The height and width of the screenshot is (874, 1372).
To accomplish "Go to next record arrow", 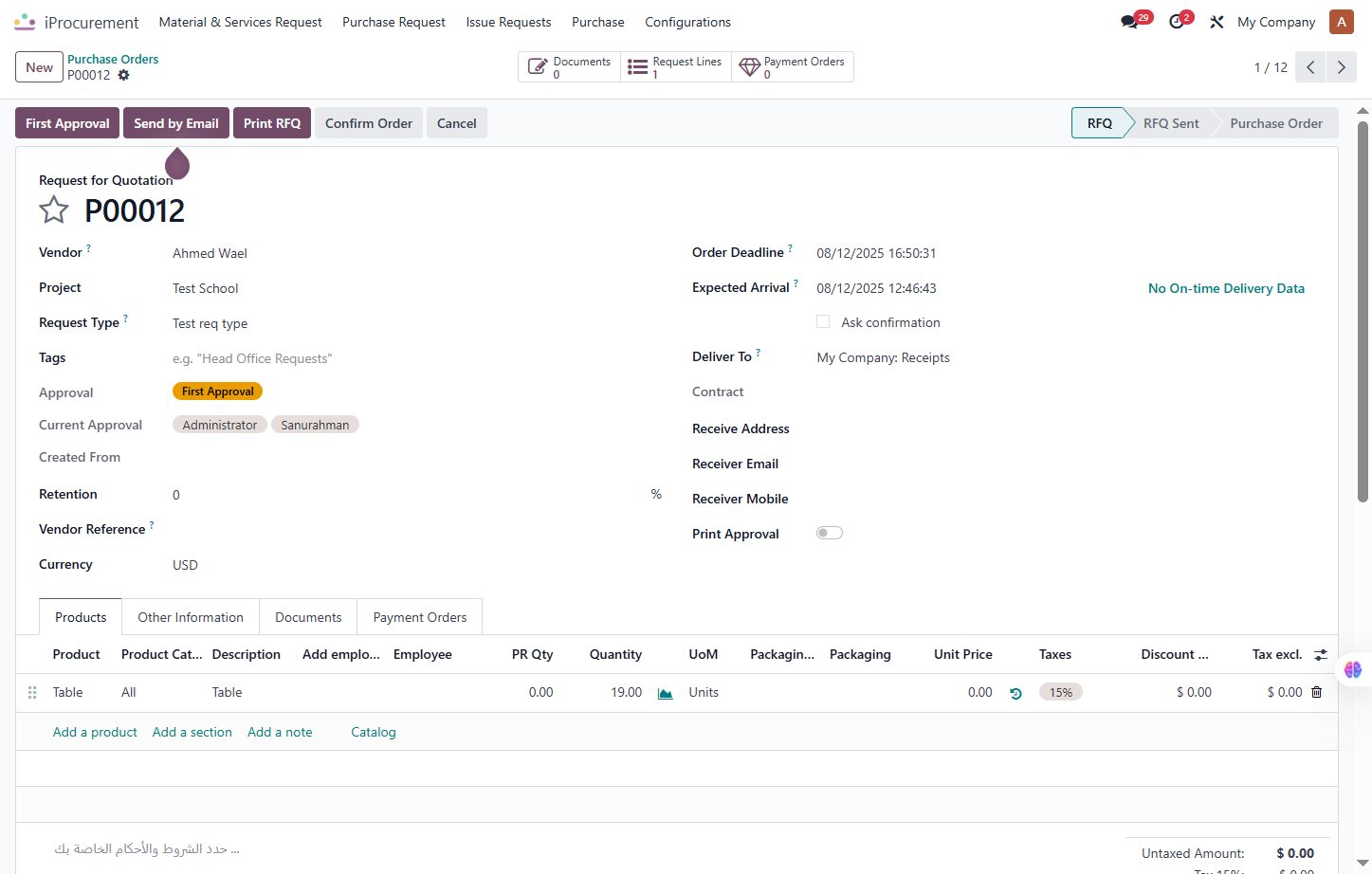I will [1342, 67].
